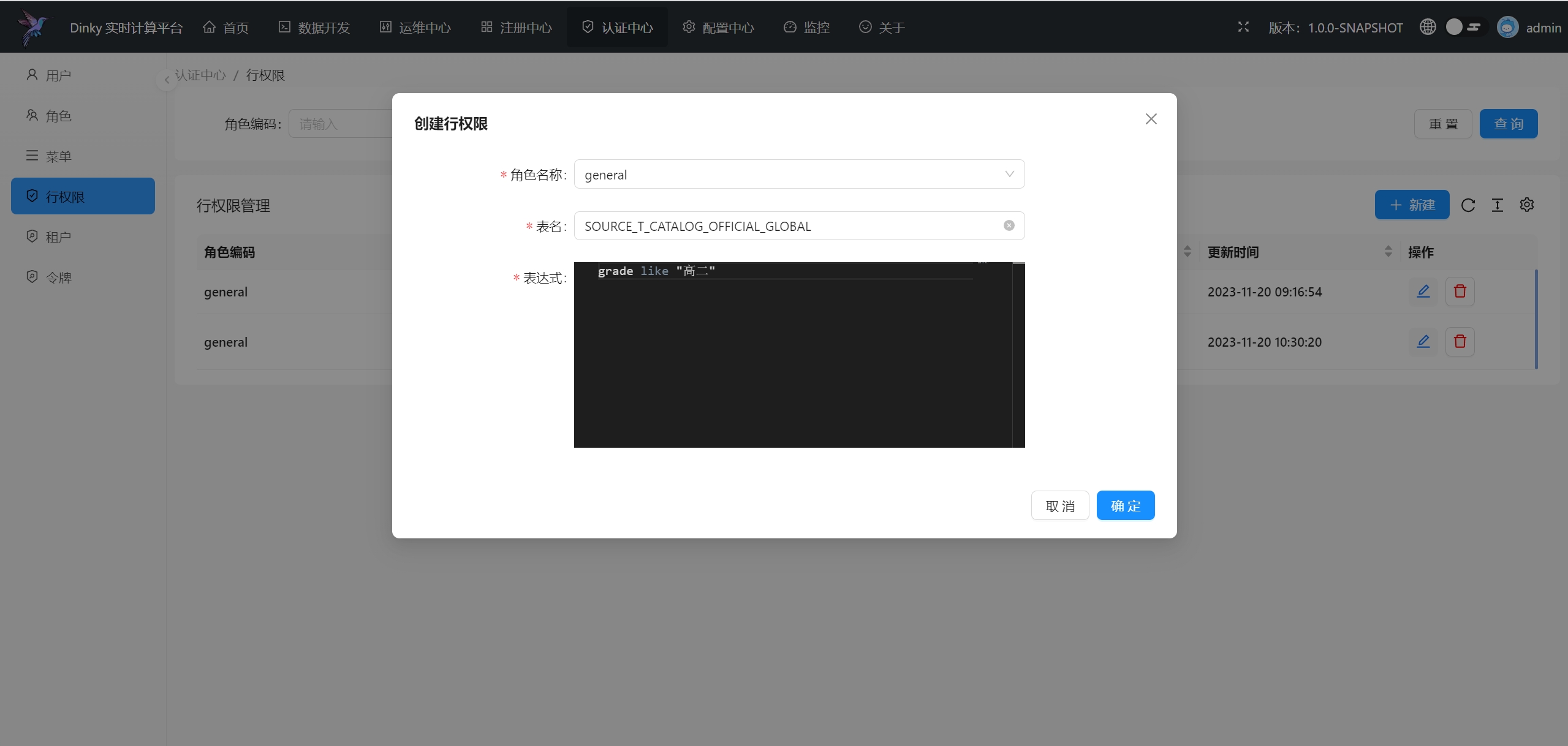This screenshot has height=746, width=1568.
Task: Click the table refresh icon
Action: tap(1468, 205)
